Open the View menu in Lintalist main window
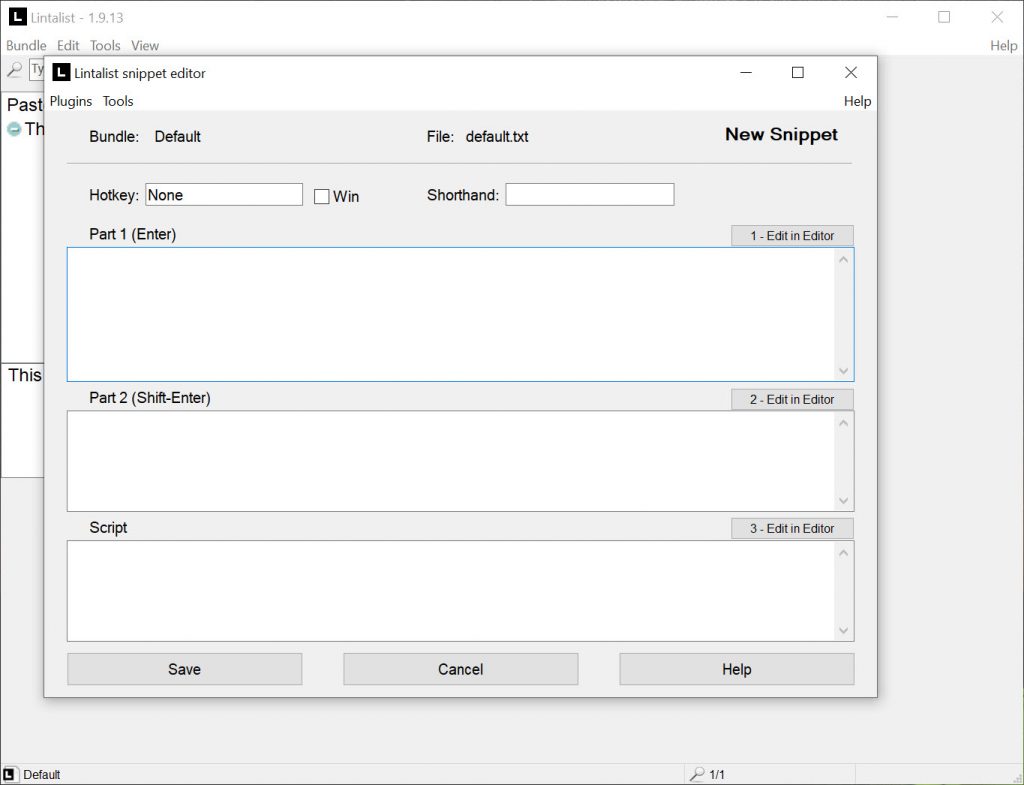This screenshot has height=785, width=1024. [145, 45]
